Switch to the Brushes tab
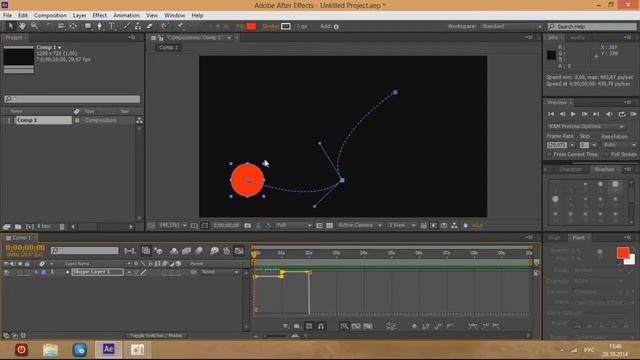This screenshot has width=640, height=360. click(604, 169)
